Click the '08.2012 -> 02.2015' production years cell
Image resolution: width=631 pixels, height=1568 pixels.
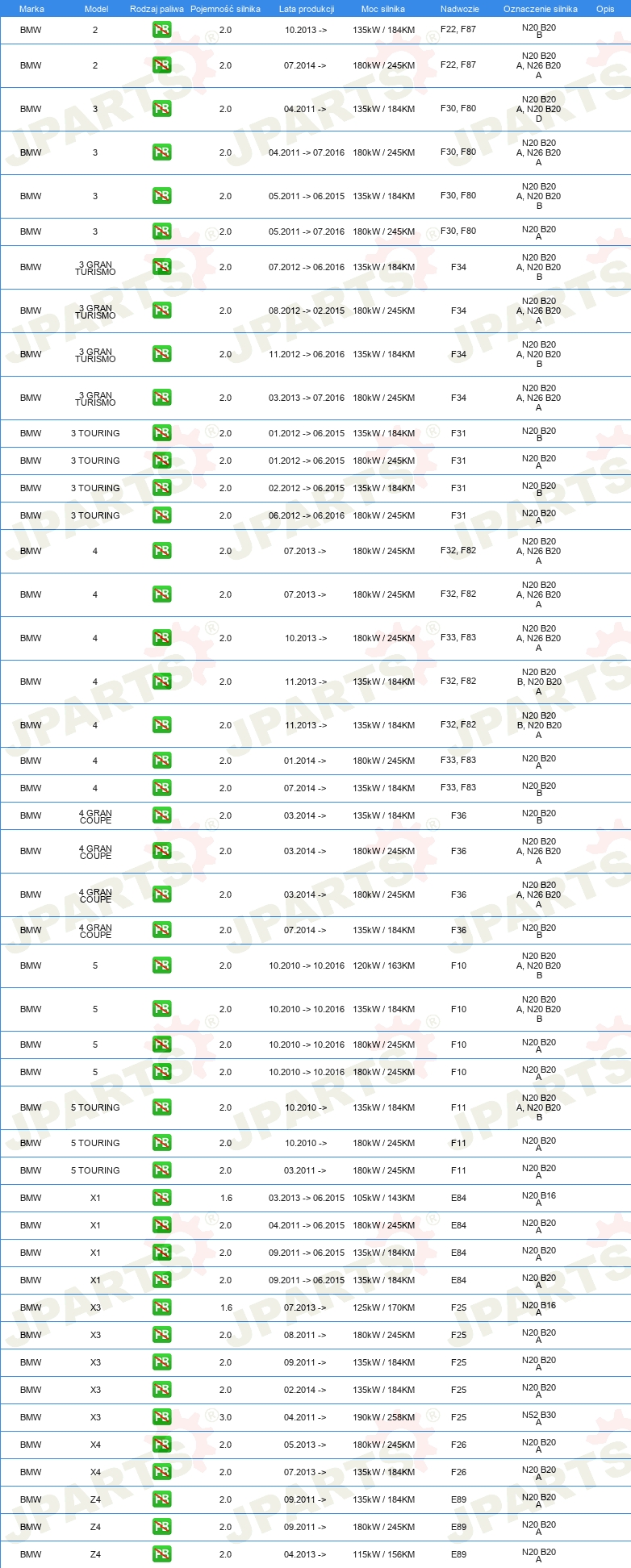click(307, 311)
